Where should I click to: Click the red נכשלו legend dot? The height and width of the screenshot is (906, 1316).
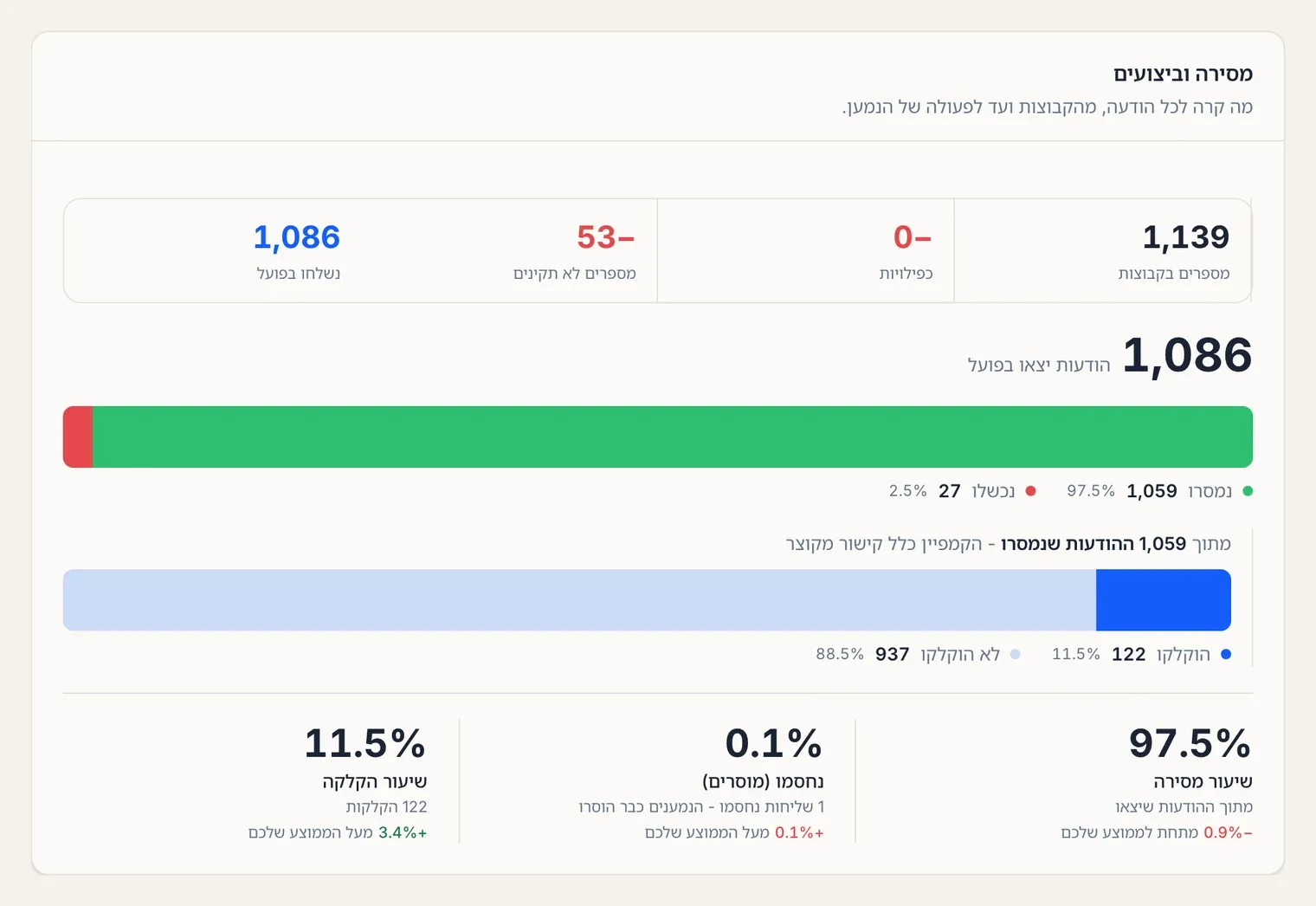[x=1030, y=491]
